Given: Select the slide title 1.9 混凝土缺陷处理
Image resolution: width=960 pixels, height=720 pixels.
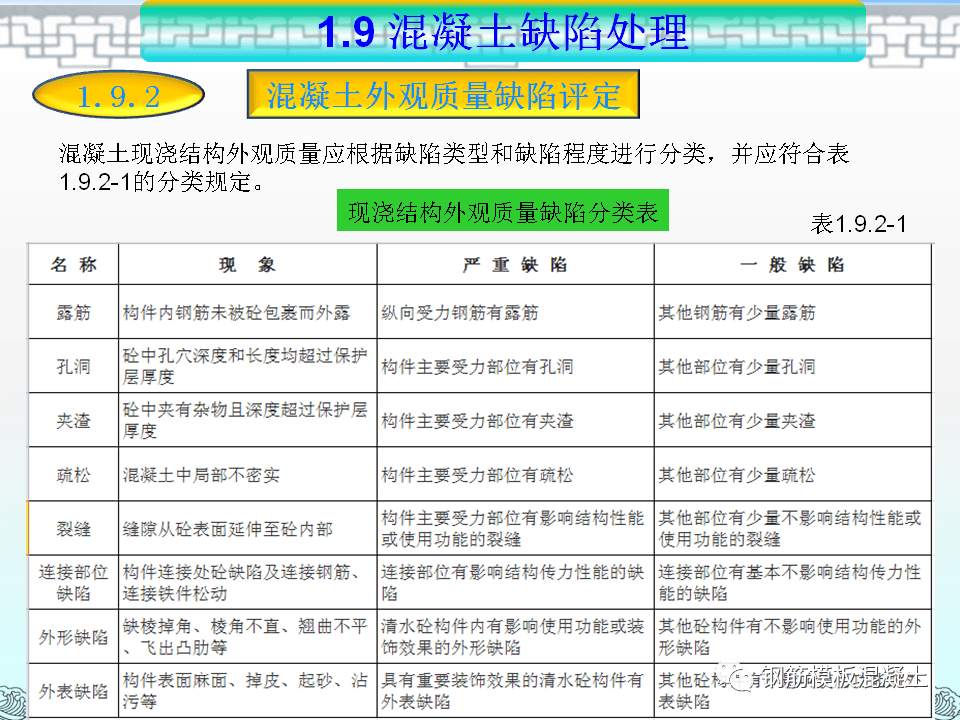Looking at the screenshot, I should [503, 32].
